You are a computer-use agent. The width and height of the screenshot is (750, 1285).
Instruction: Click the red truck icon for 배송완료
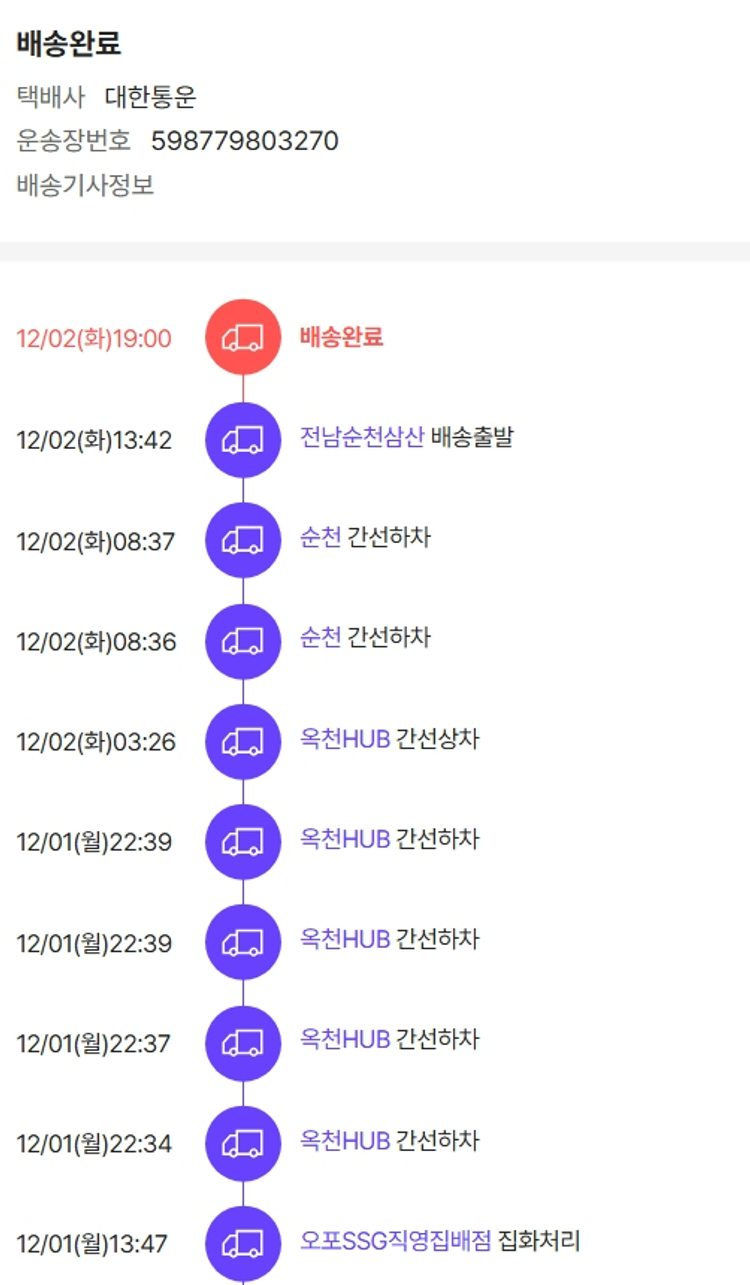click(x=243, y=338)
